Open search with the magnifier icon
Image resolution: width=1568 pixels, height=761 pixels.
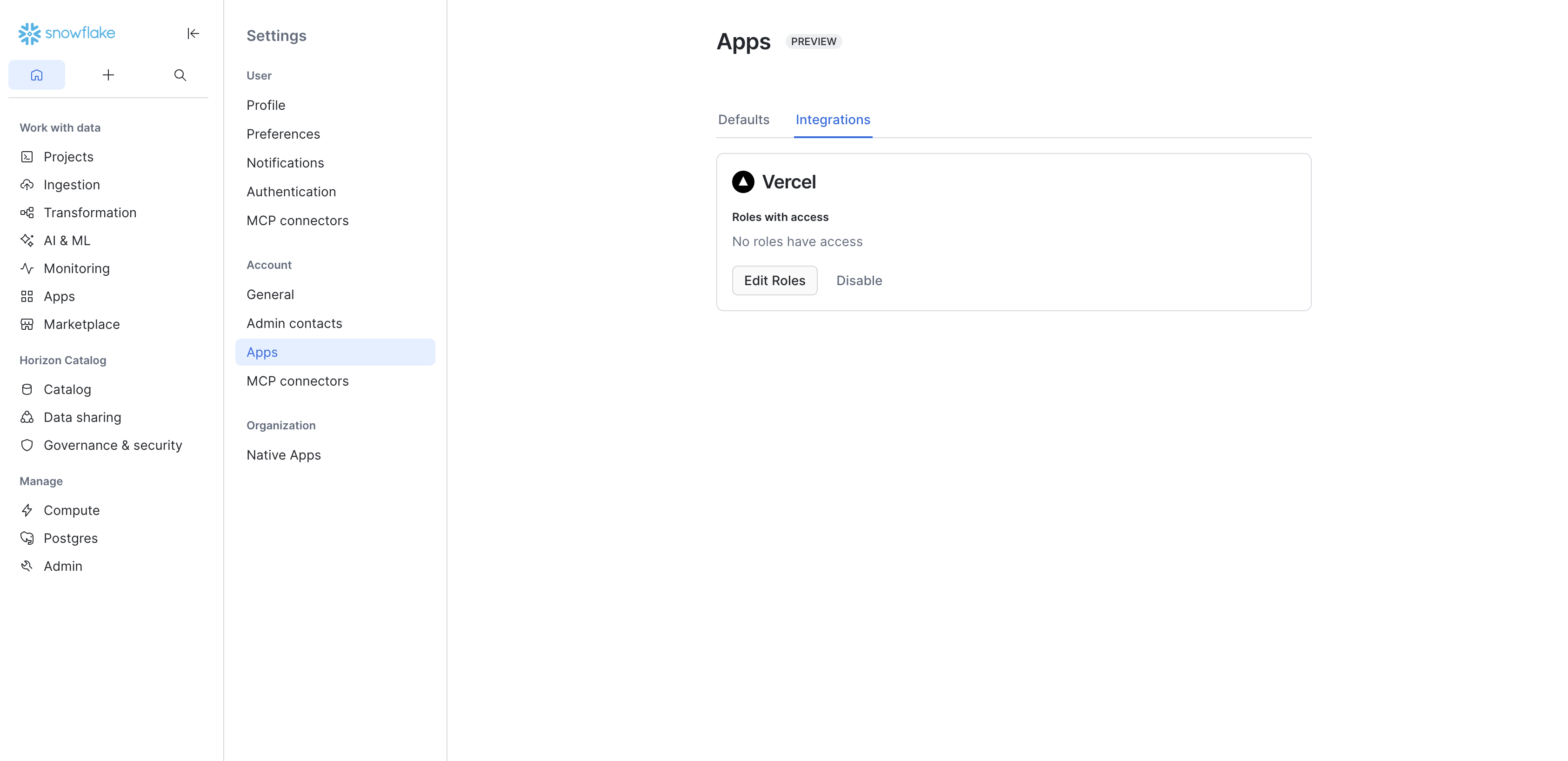tap(180, 75)
